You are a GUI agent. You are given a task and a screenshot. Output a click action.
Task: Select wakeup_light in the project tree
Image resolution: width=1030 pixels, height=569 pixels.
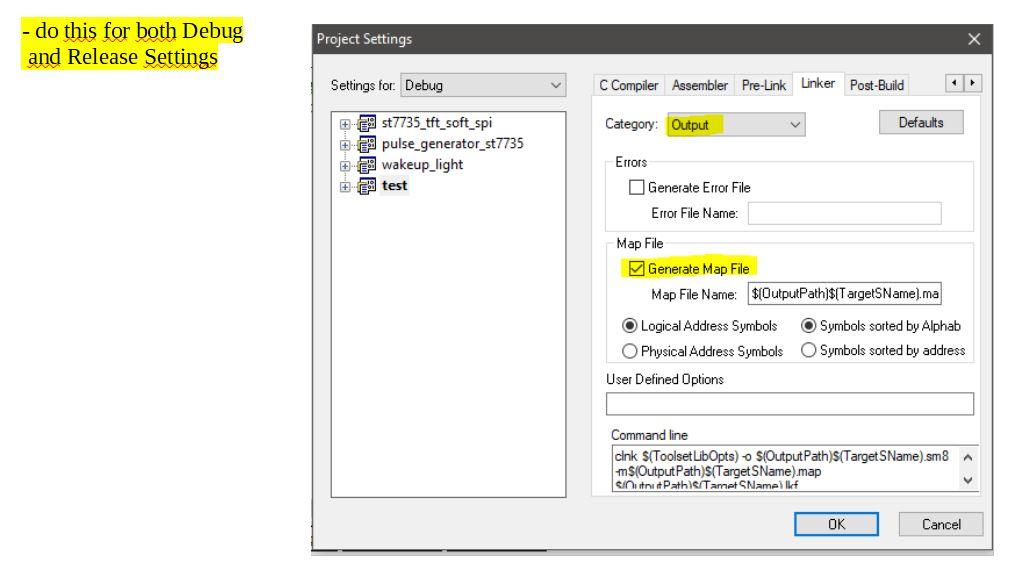(x=422, y=164)
